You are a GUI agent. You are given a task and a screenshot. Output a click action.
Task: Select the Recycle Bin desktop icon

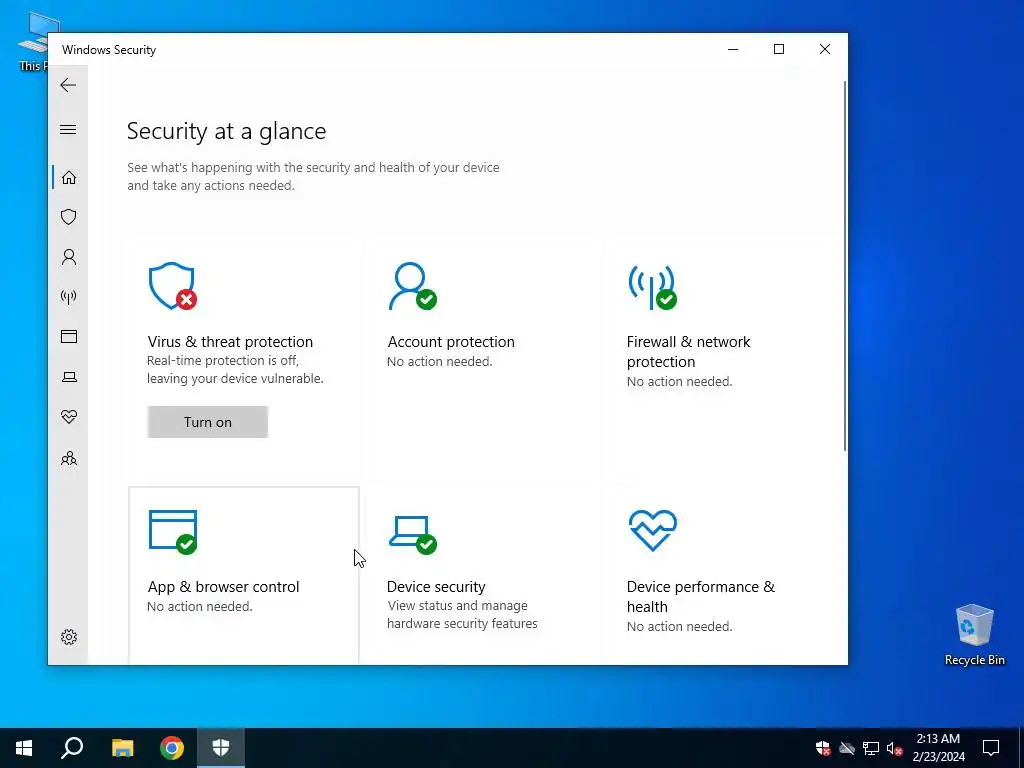pos(974,635)
